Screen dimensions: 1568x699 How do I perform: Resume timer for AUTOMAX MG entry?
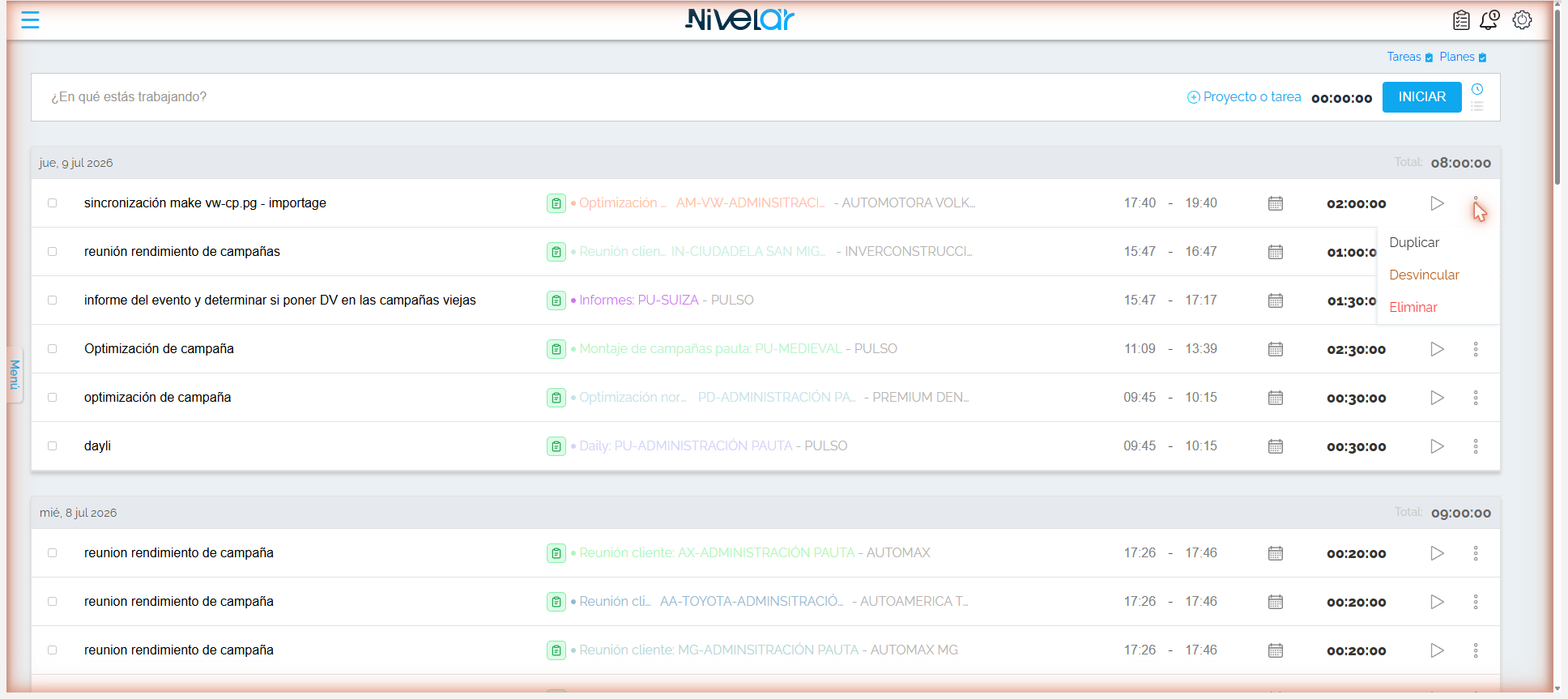[1437, 650]
